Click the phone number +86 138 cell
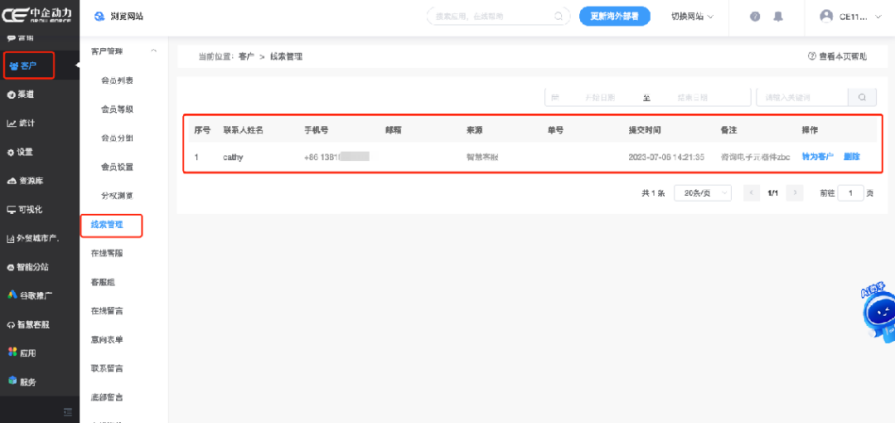This screenshot has height=423, width=895. pyautogui.click(x=337, y=156)
